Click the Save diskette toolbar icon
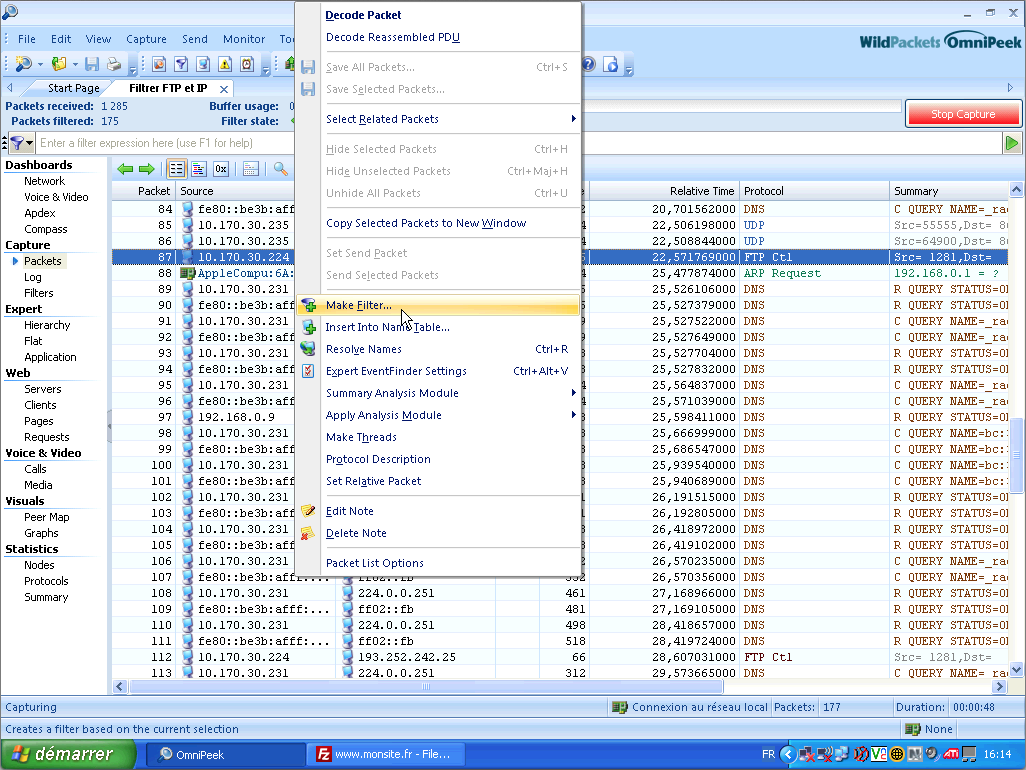The width and height of the screenshot is (1026, 770). (x=92, y=63)
